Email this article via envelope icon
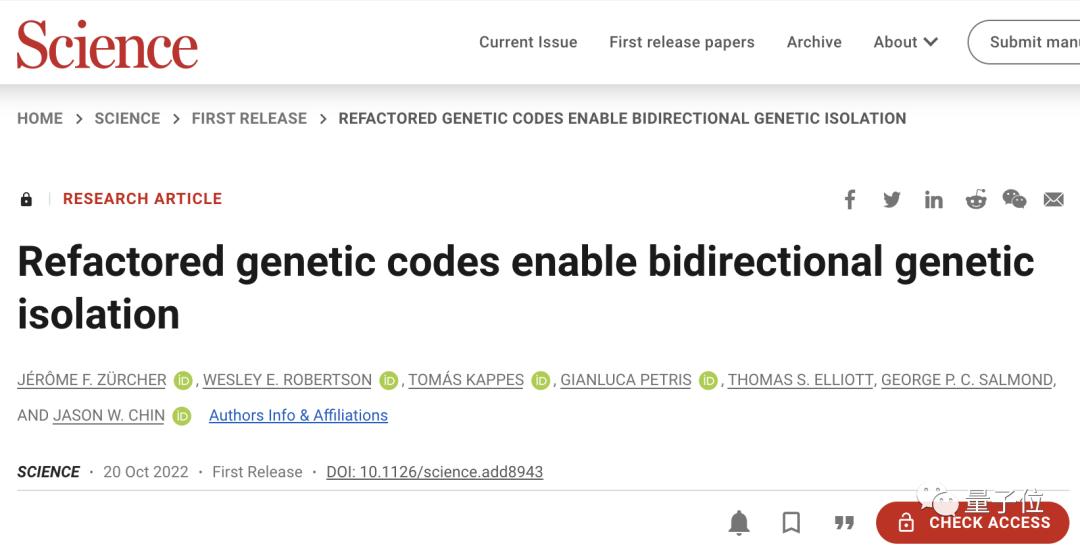 coord(1053,200)
